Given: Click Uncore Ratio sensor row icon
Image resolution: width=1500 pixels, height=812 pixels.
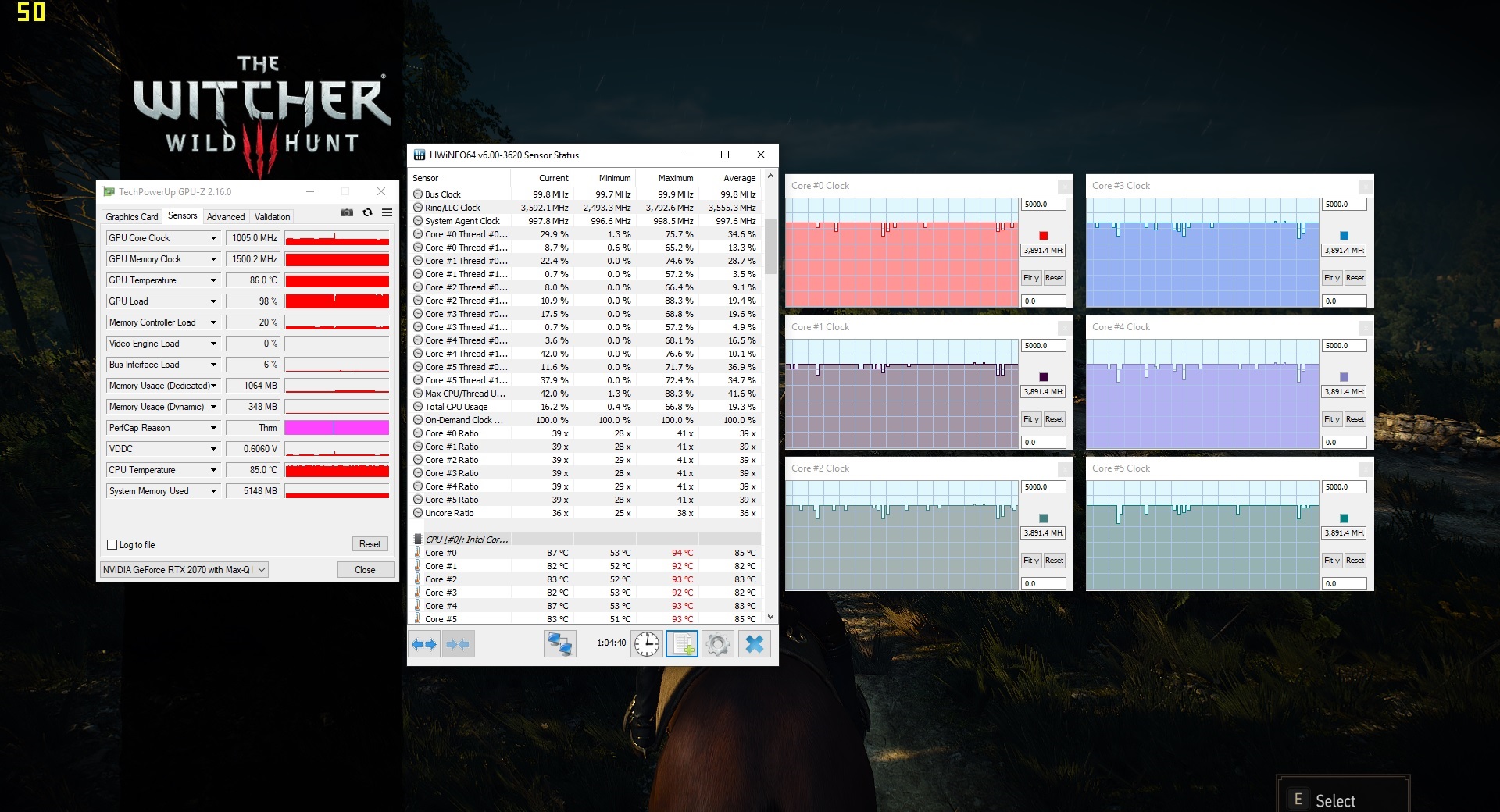Looking at the screenshot, I should point(418,513).
